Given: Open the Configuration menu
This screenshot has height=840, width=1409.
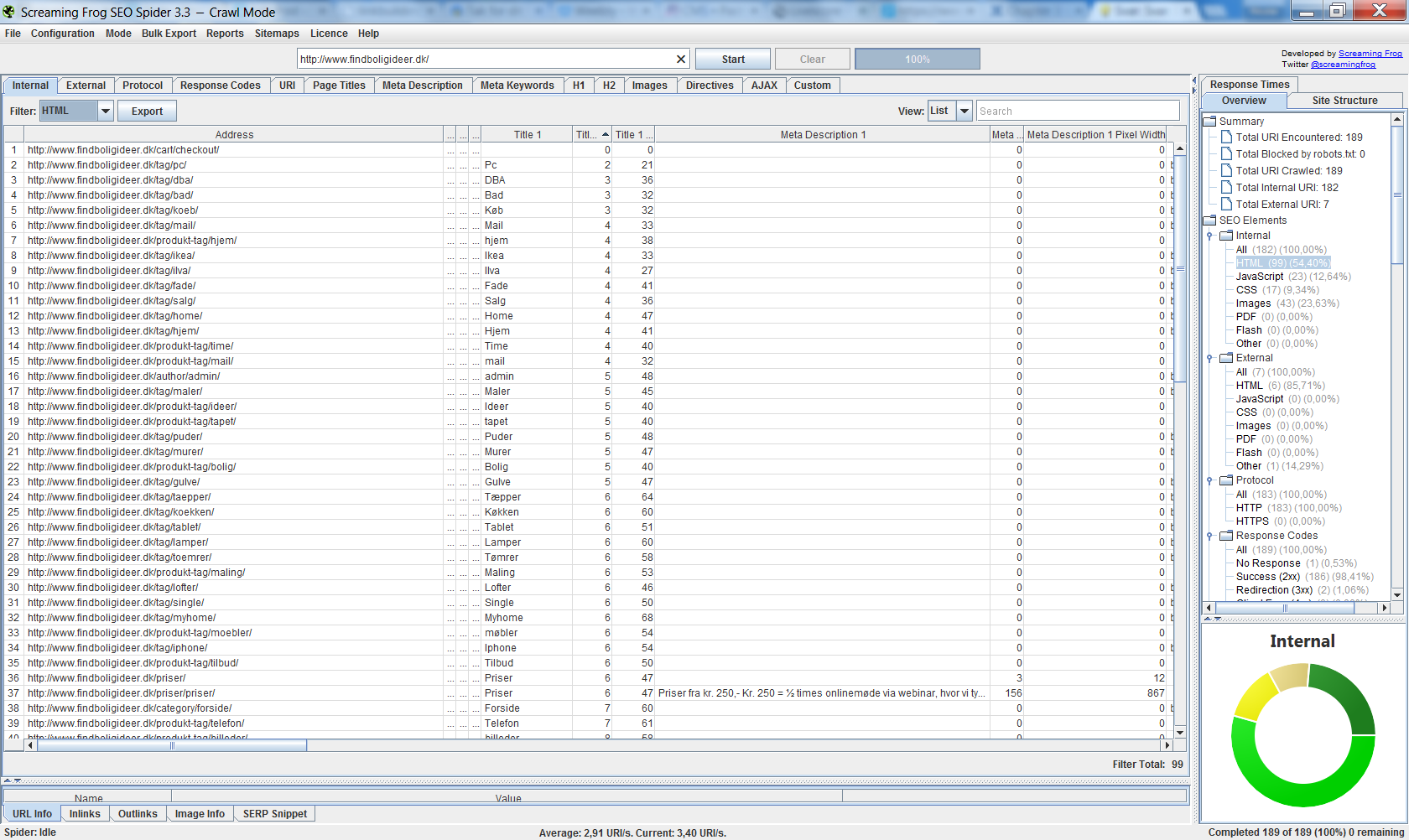Looking at the screenshot, I should [63, 34].
